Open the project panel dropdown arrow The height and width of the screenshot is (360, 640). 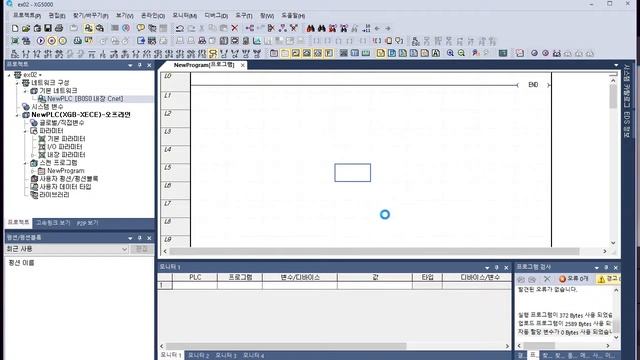130,65
